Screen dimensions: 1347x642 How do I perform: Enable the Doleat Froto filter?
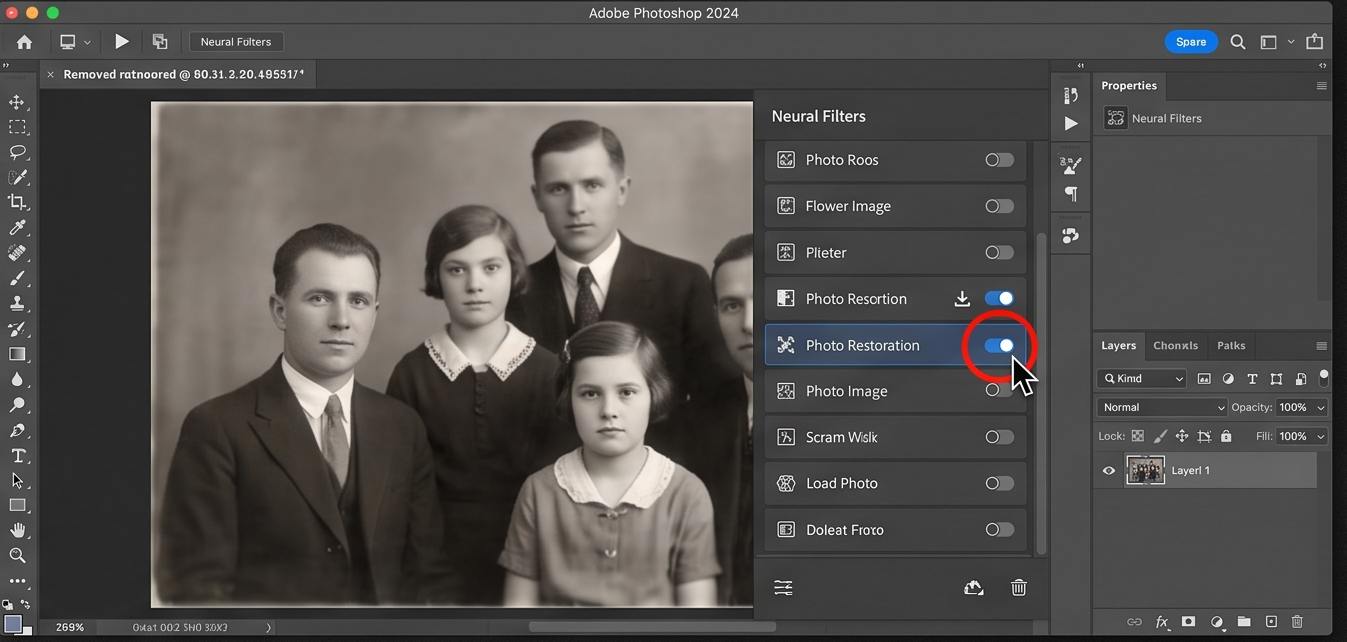[999, 530]
